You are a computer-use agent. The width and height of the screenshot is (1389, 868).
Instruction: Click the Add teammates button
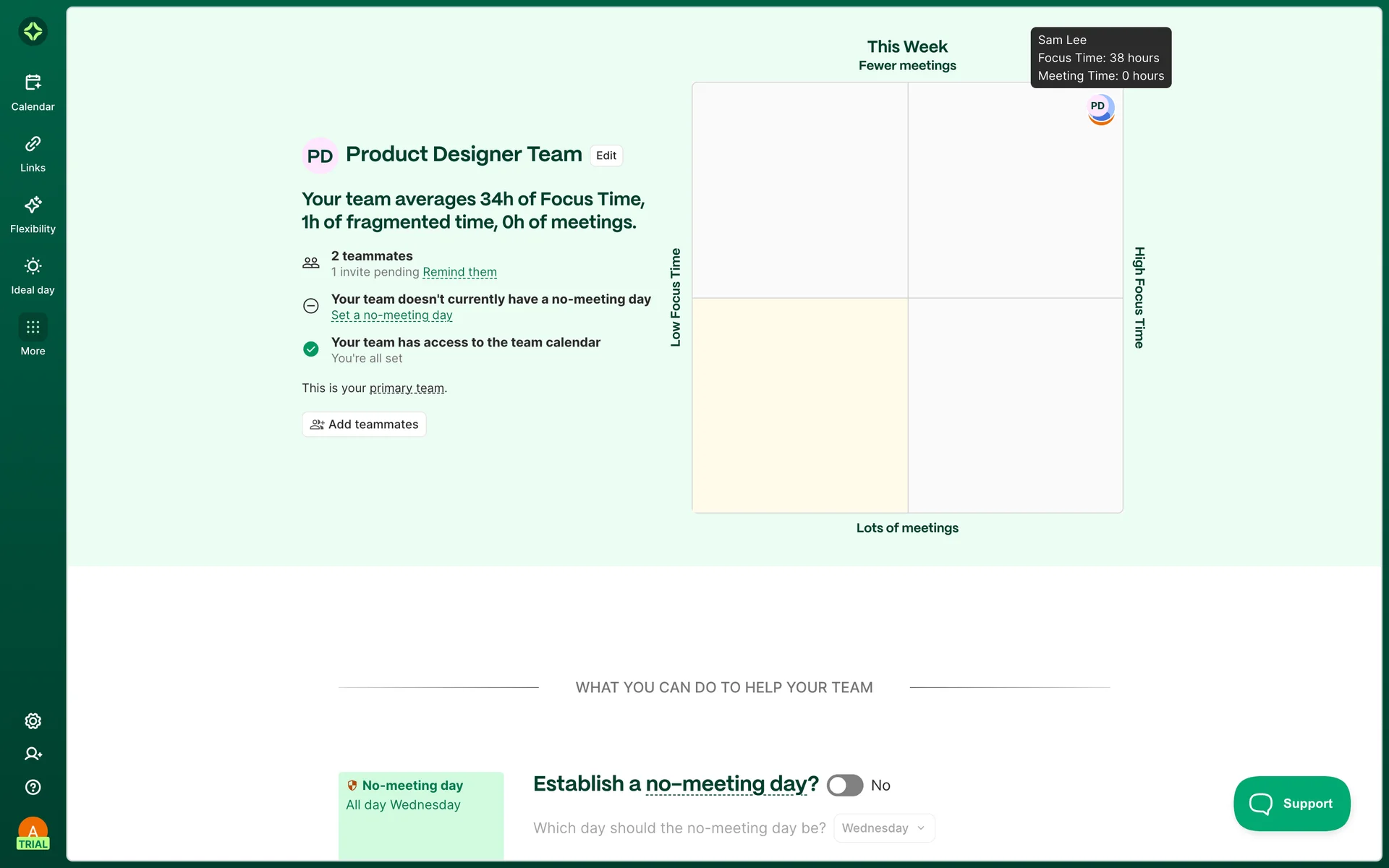(x=364, y=425)
